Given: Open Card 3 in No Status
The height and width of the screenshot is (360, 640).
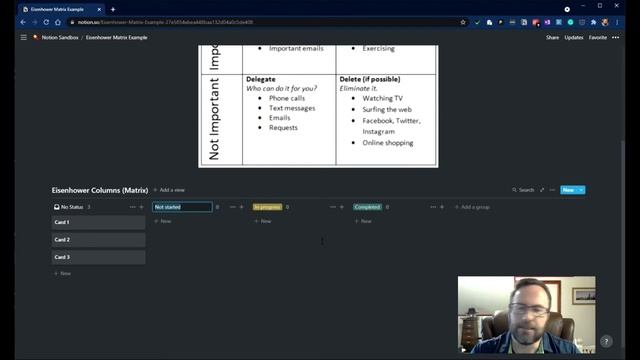Looking at the screenshot, I should pos(98,257).
